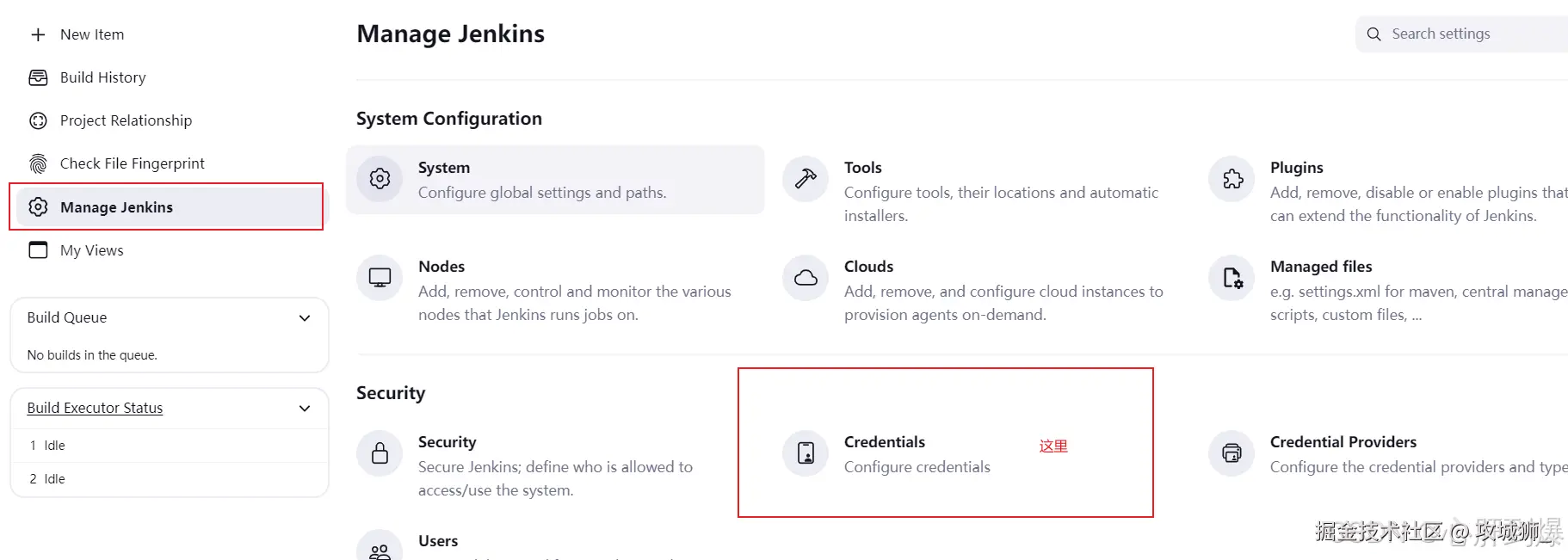Click the Security padlock icon
Image resolution: width=1568 pixels, height=560 pixels.
tap(380, 453)
